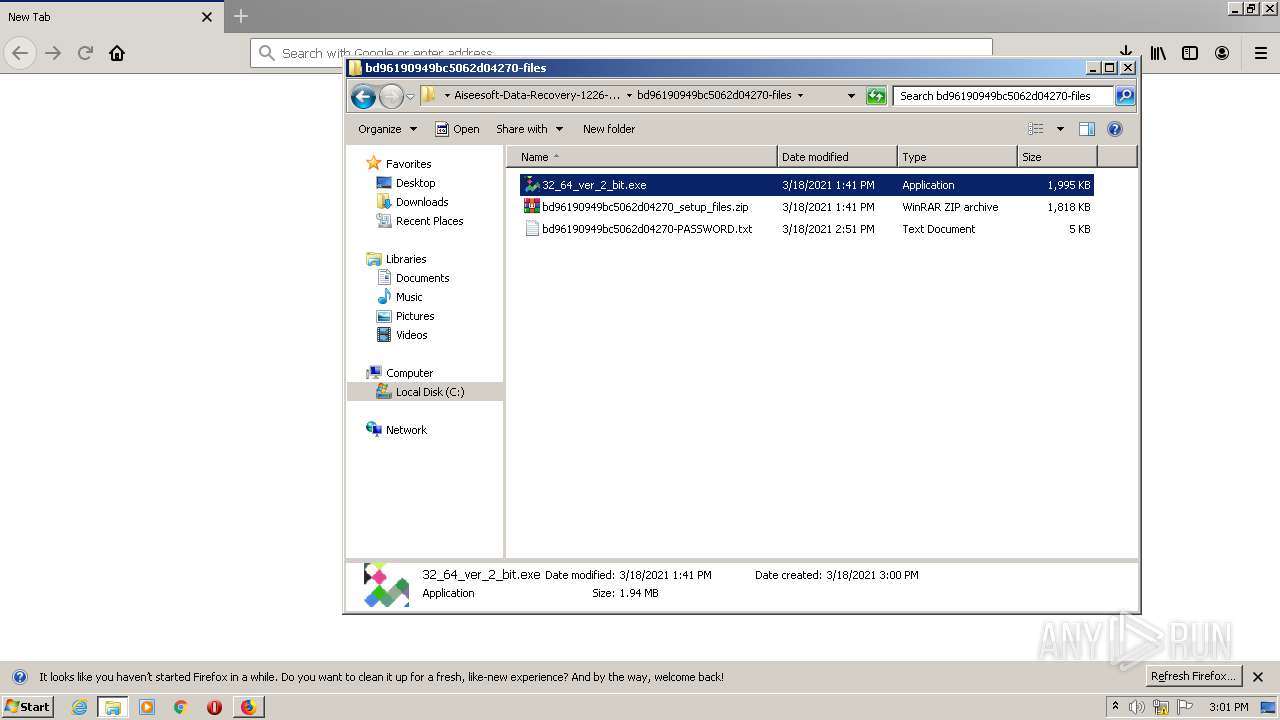Close the New Tab tab

207,17
